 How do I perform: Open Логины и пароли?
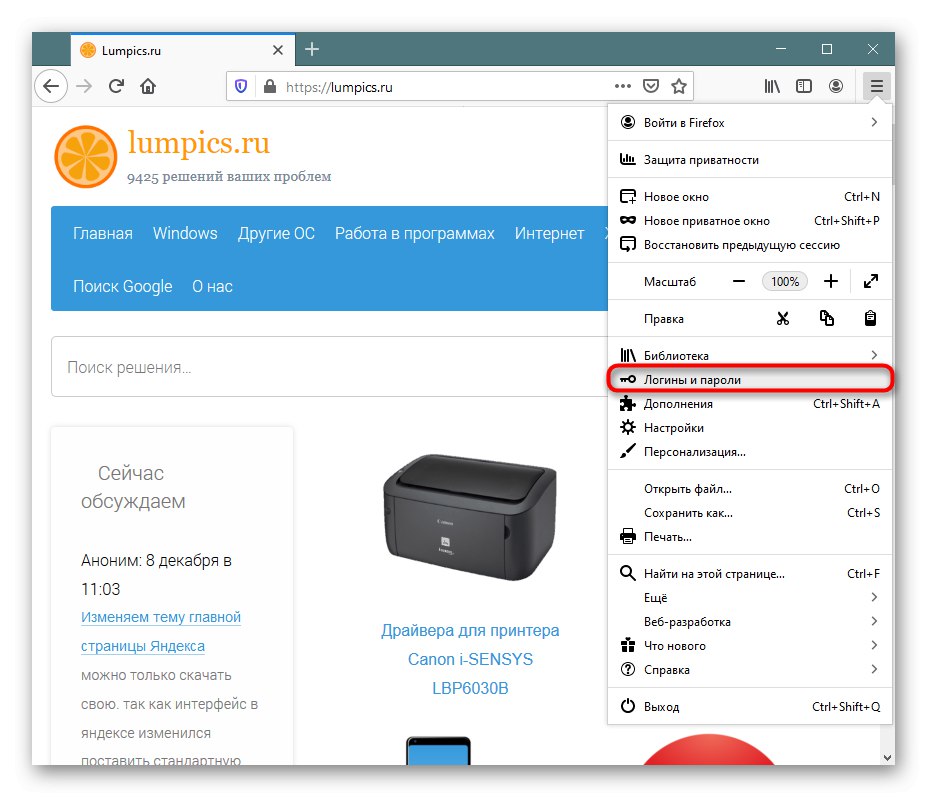pyautogui.click(x=750, y=380)
